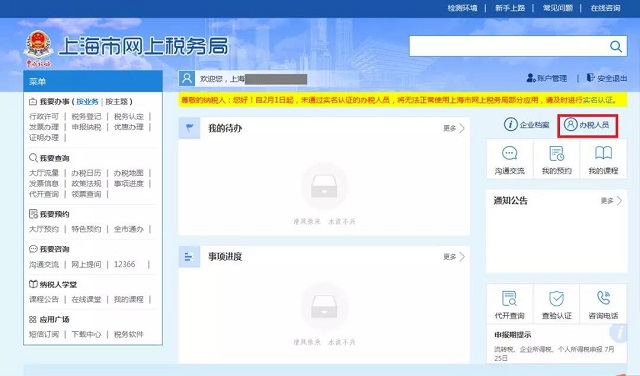The width and height of the screenshot is (640, 376).
Task: Open 12366 hotline link
Action: point(124,265)
